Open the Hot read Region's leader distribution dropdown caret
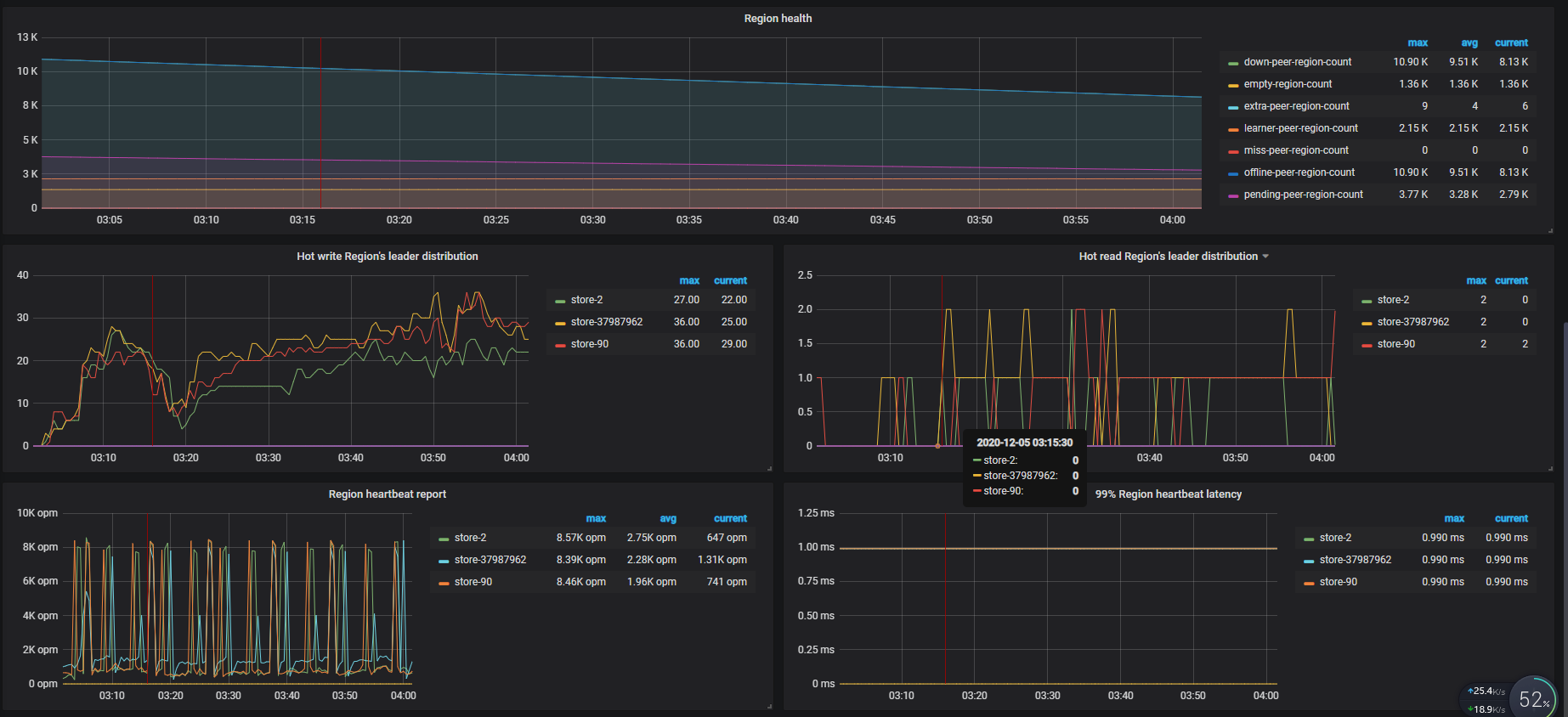 click(x=1265, y=257)
